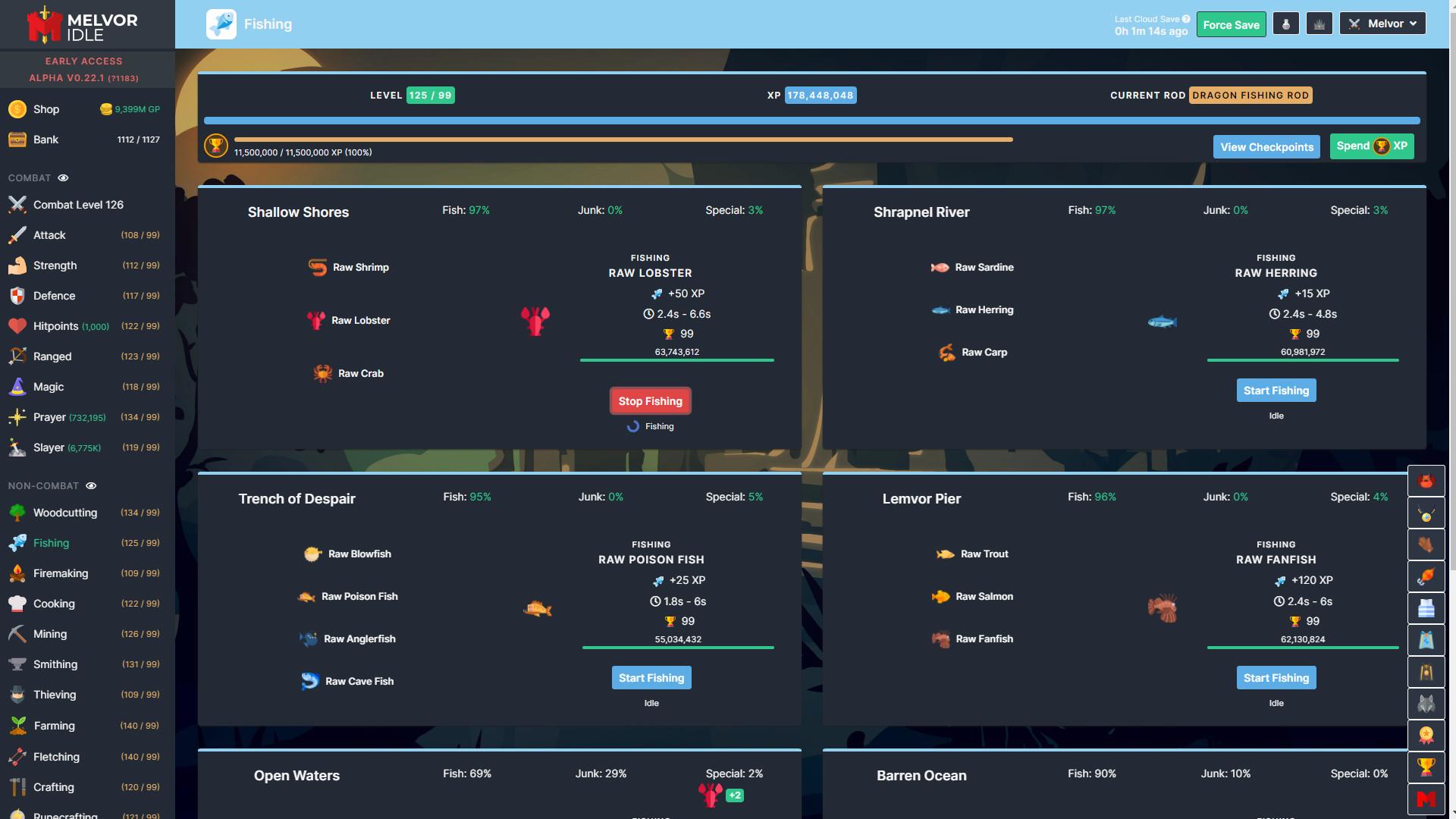Toggle the Non-Combat visibility eye icon
The width and height of the screenshot is (1456, 819).
click(x=90, y=485)
